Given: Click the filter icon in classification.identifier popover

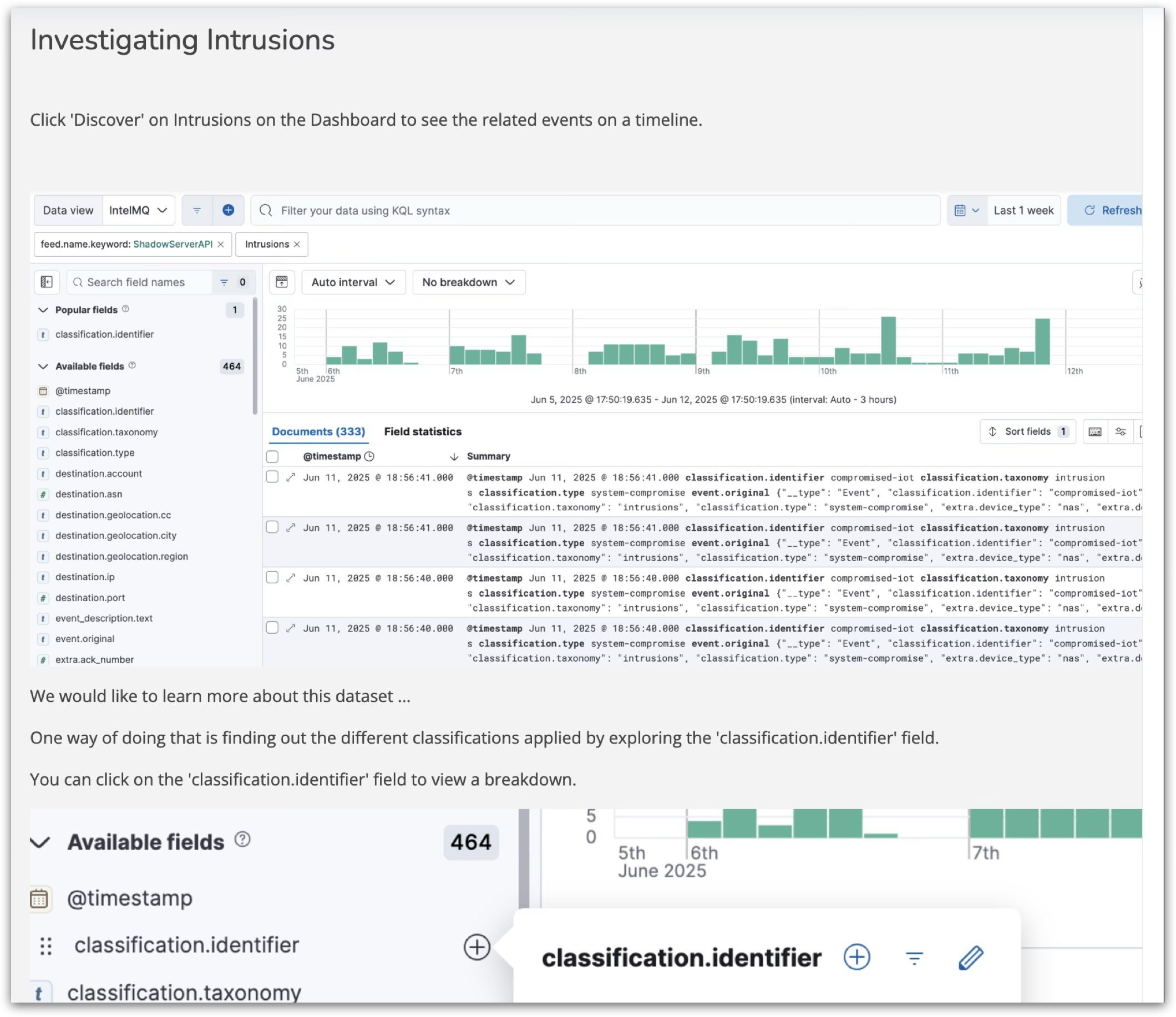Looking at the screenshot, I should pyautogui.click(x=914, y=958).
